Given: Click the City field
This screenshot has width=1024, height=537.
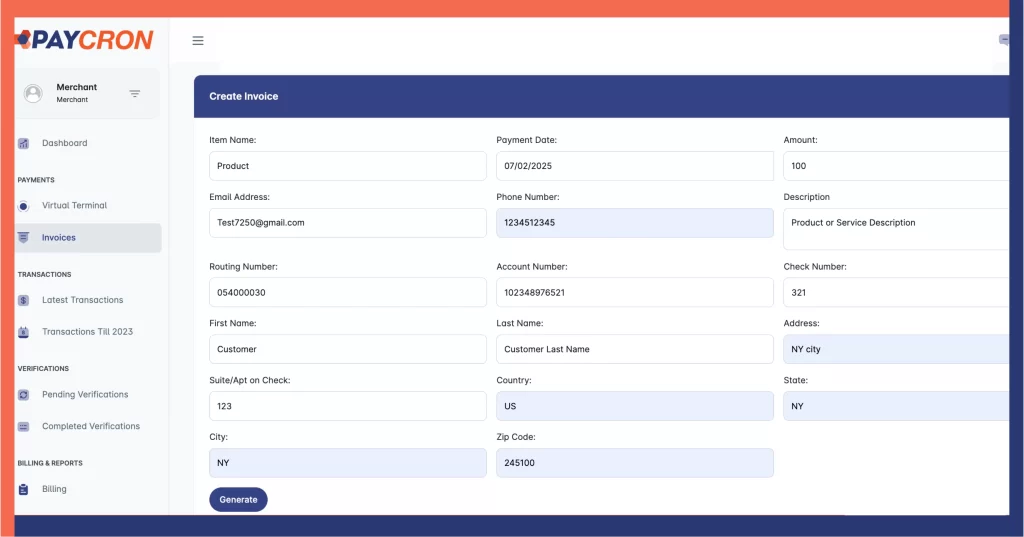Looking at the screenshot, I should tap(347, 463).
